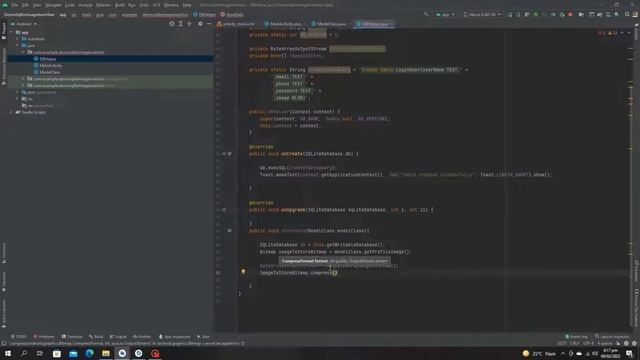Click Collapse All icon in Project panel
This screenshot has height=360, width=640.
coord(189,24)
